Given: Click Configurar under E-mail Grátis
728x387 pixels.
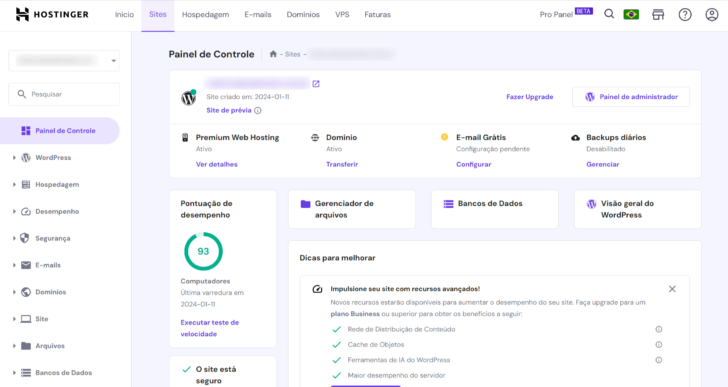Looking at the screenshot, I should [x=474, y=164].
